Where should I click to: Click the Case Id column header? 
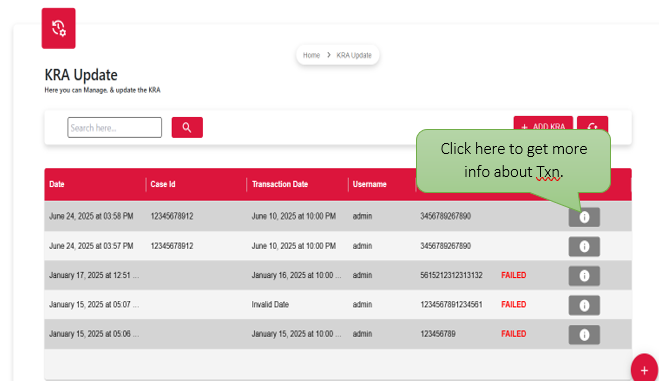(x=163, y=184)
